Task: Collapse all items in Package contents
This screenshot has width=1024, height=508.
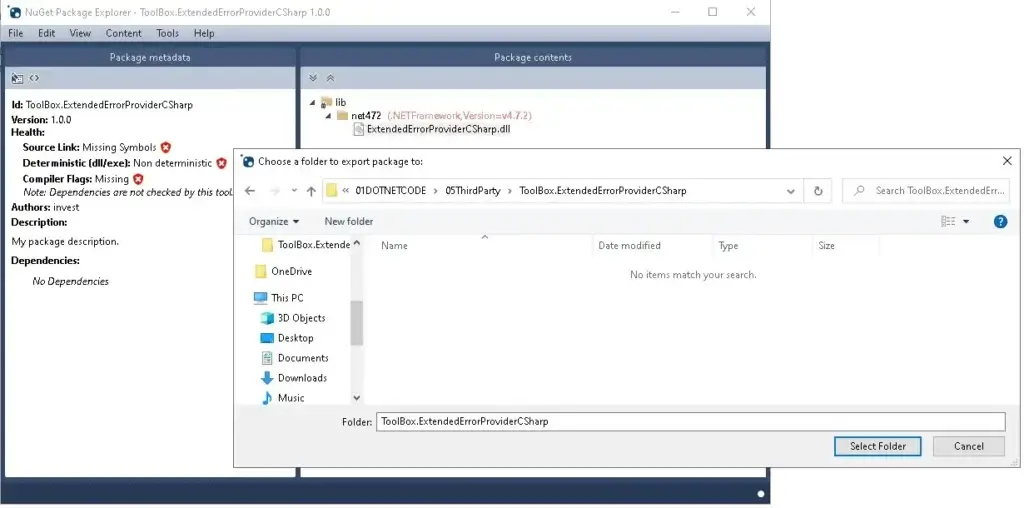Action: pos(330,78)
